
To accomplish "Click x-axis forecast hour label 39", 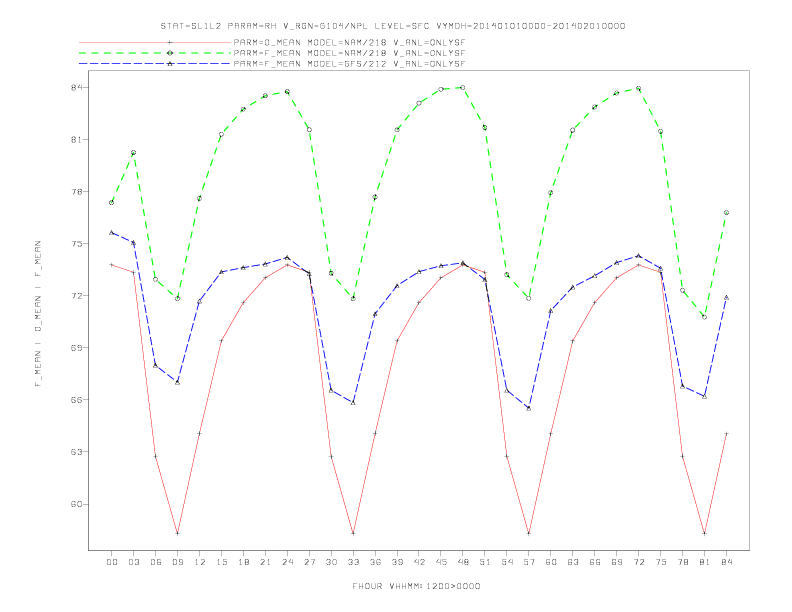I will [397, 562].
